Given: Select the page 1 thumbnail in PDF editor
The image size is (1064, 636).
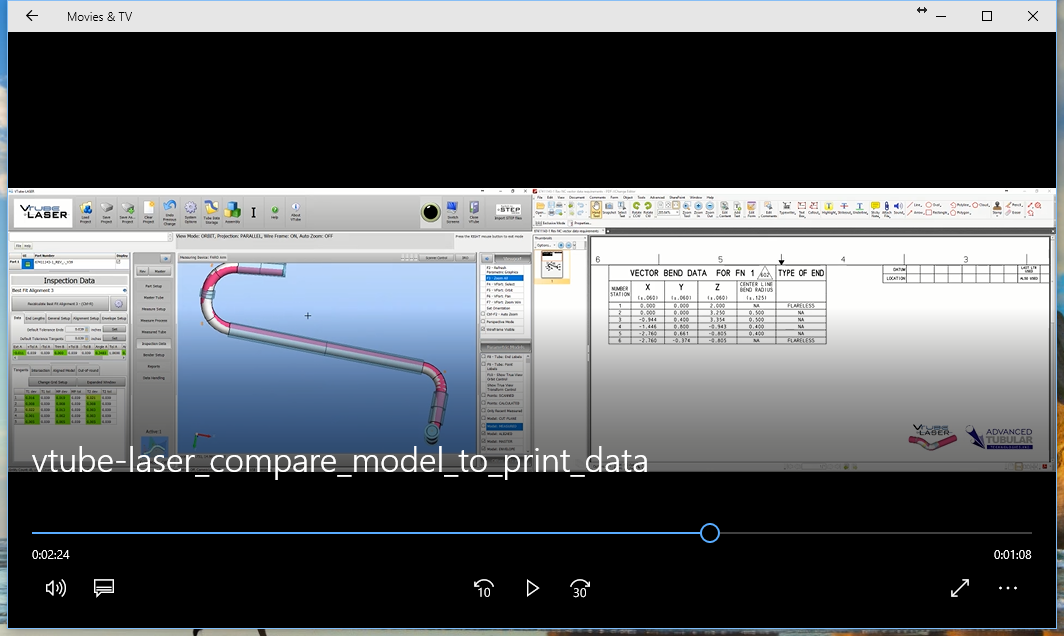Looking at the screenshot, I should 552,266.
